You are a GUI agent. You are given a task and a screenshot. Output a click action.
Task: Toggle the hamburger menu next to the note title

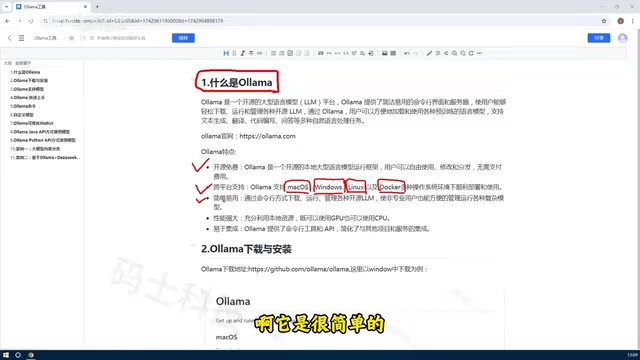[21, 38]
